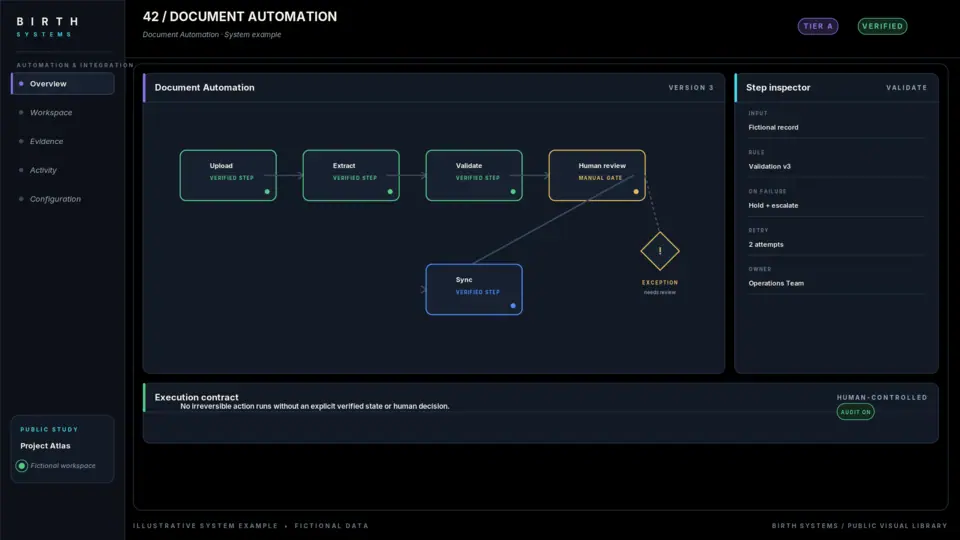960x540 pixels.
Task: Select the Upload step node
Action: (228, 175)
